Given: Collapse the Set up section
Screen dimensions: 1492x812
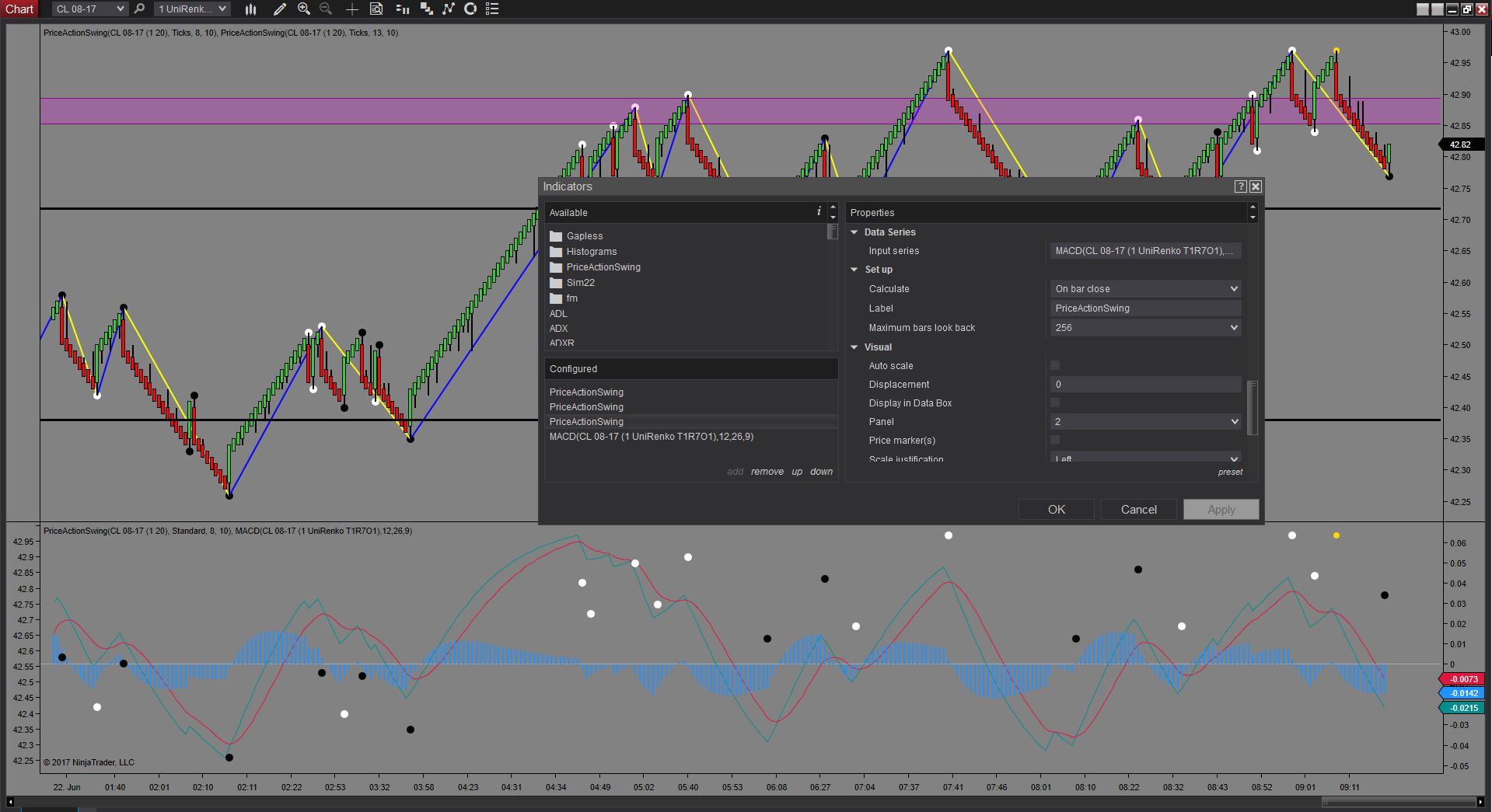Looking at the screenshot, I should pyautogui.click(x=854, y=270).
